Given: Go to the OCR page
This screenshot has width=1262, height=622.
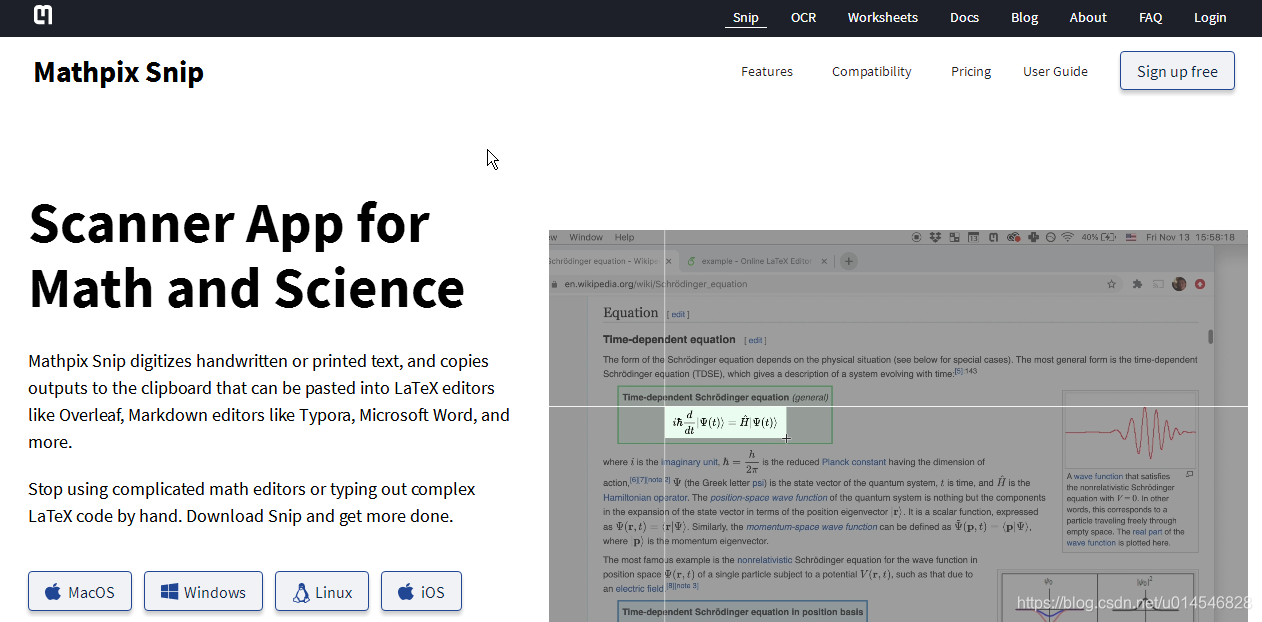Looking at the screenshot, I should coord(803,17).
